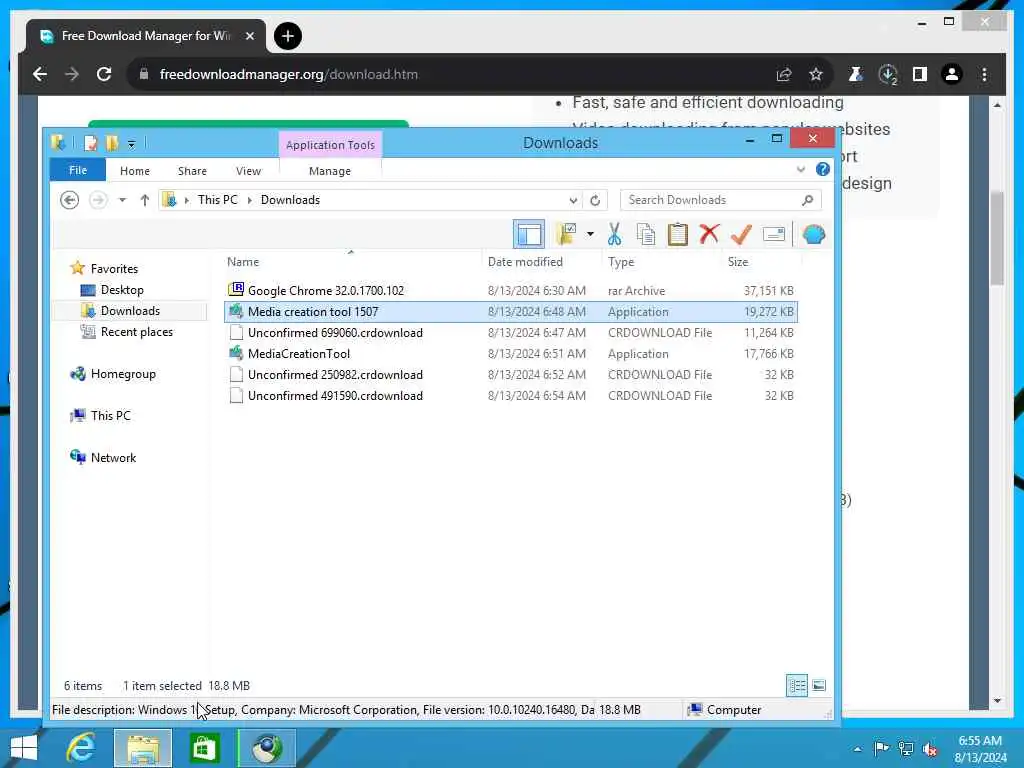Open Recent places in navigation pane
Image resolution: width=1024 pixels, height=768 pixels.
point(136,332)
